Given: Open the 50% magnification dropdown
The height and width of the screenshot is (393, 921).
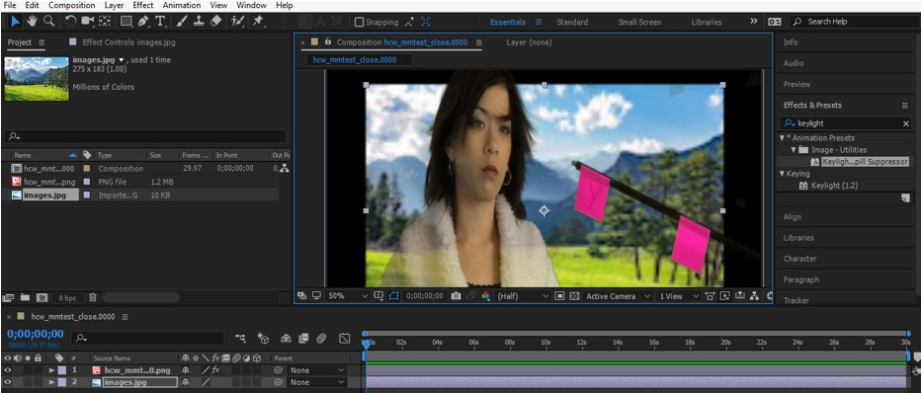Looking at the screenshot, I should pyautogui.click(x=348, y=296).
